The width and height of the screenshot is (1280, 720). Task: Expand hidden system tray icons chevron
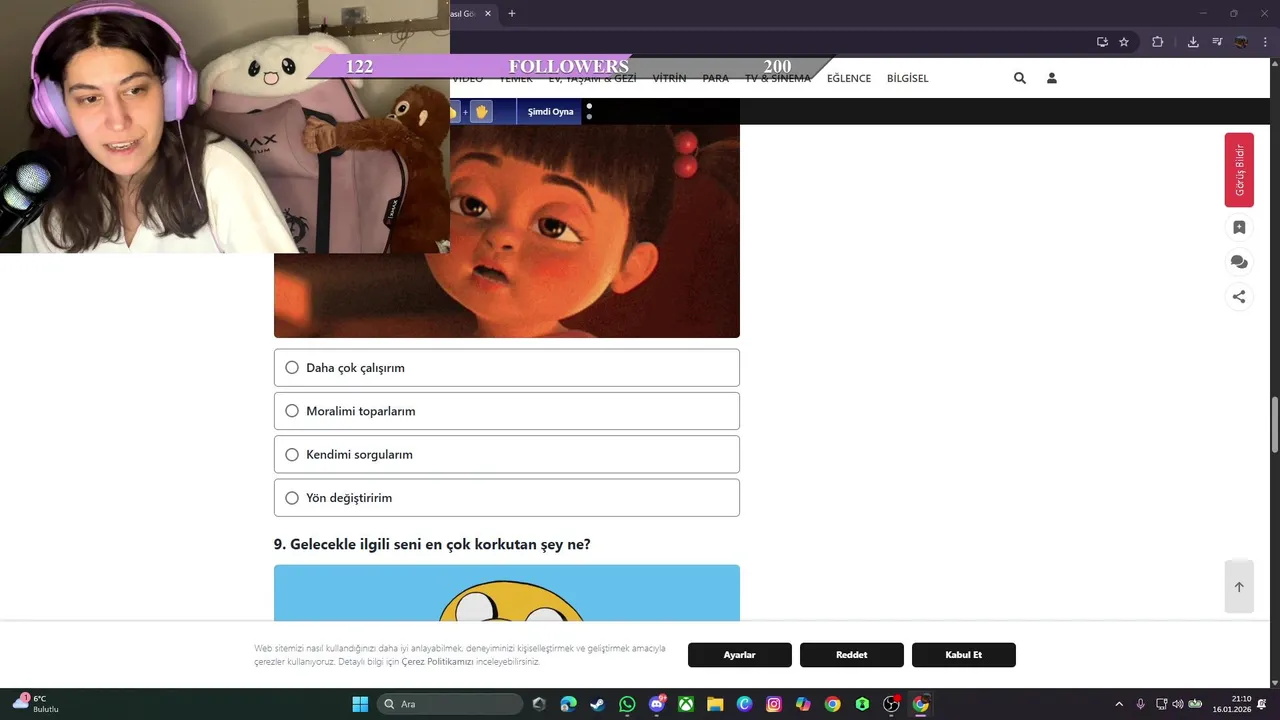[x=1119, y=704]
